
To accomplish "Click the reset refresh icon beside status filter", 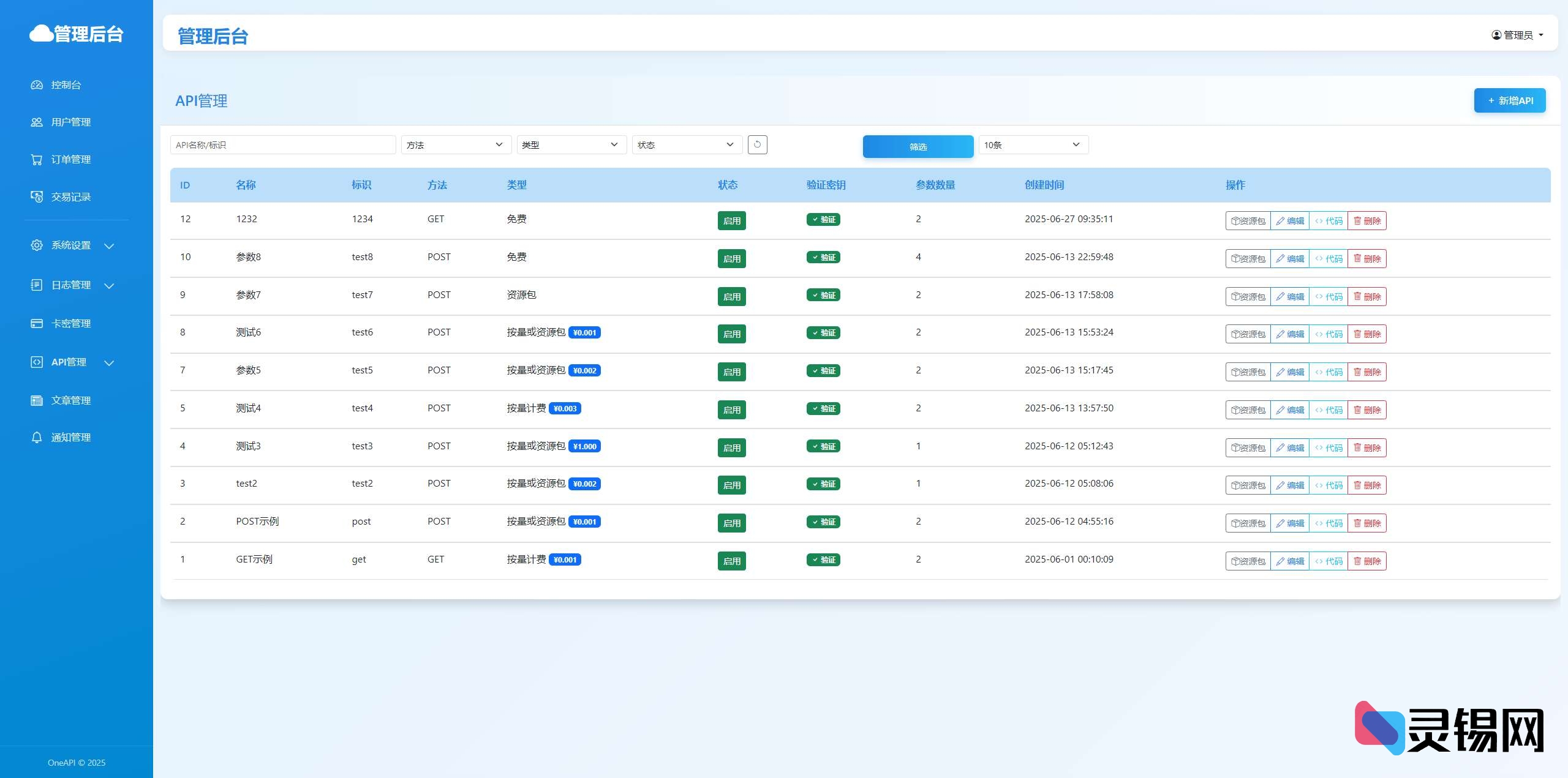I will click(x=757, y=144).
